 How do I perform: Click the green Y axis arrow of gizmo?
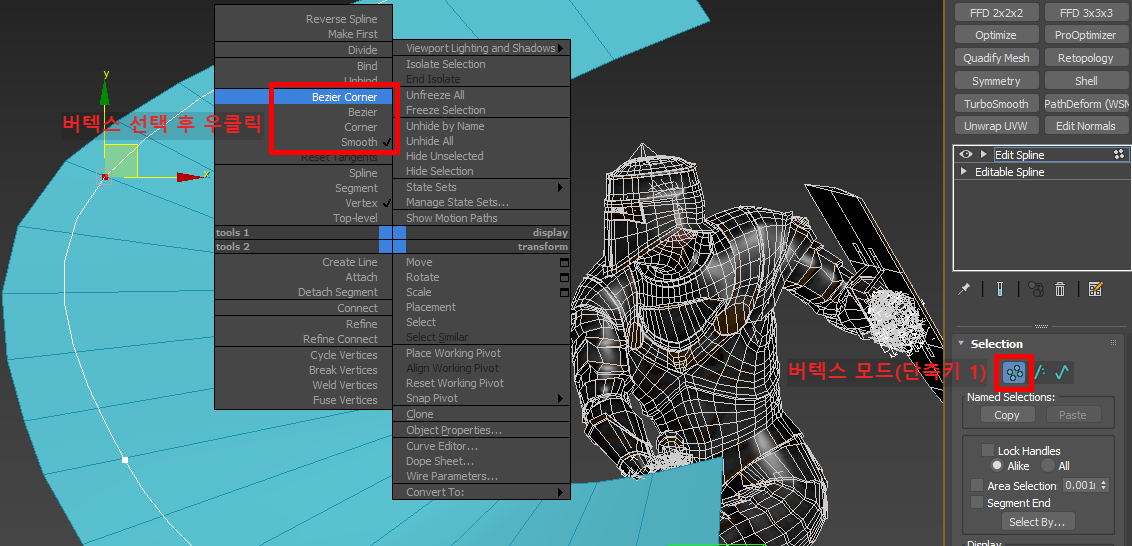(x=105, y=92)
